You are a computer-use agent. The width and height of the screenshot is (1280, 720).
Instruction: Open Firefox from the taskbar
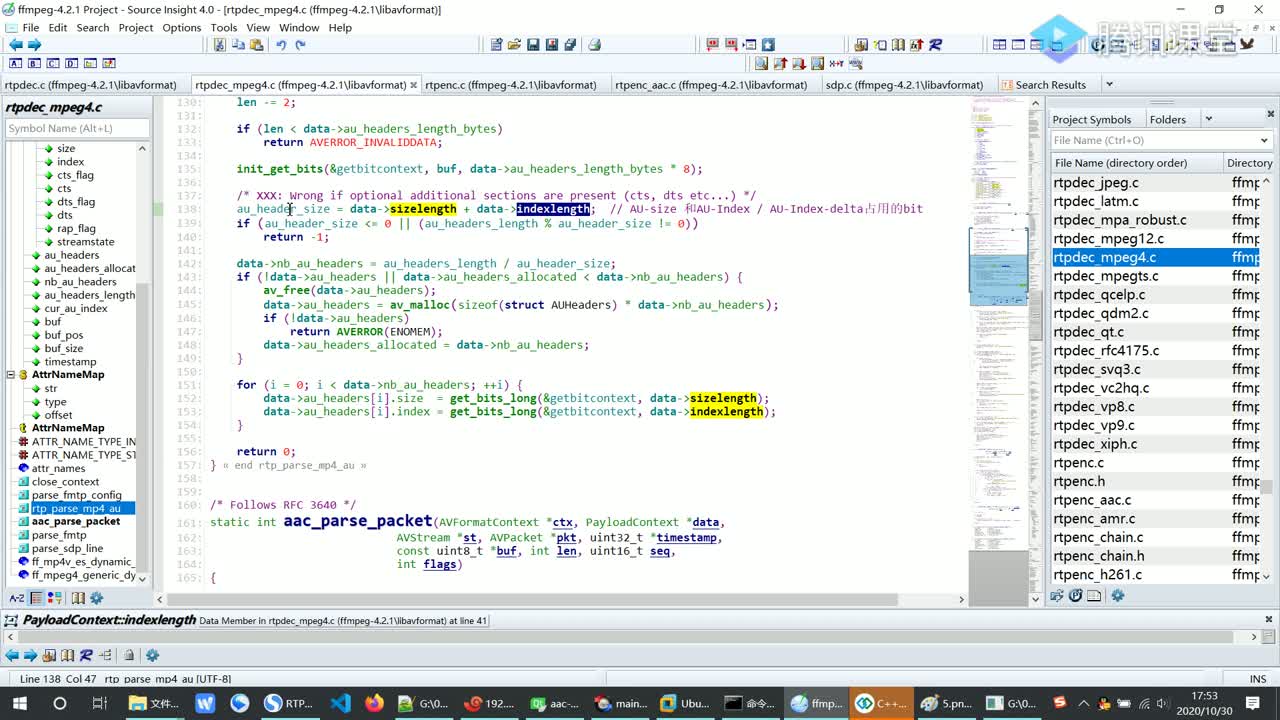[374, 703]
